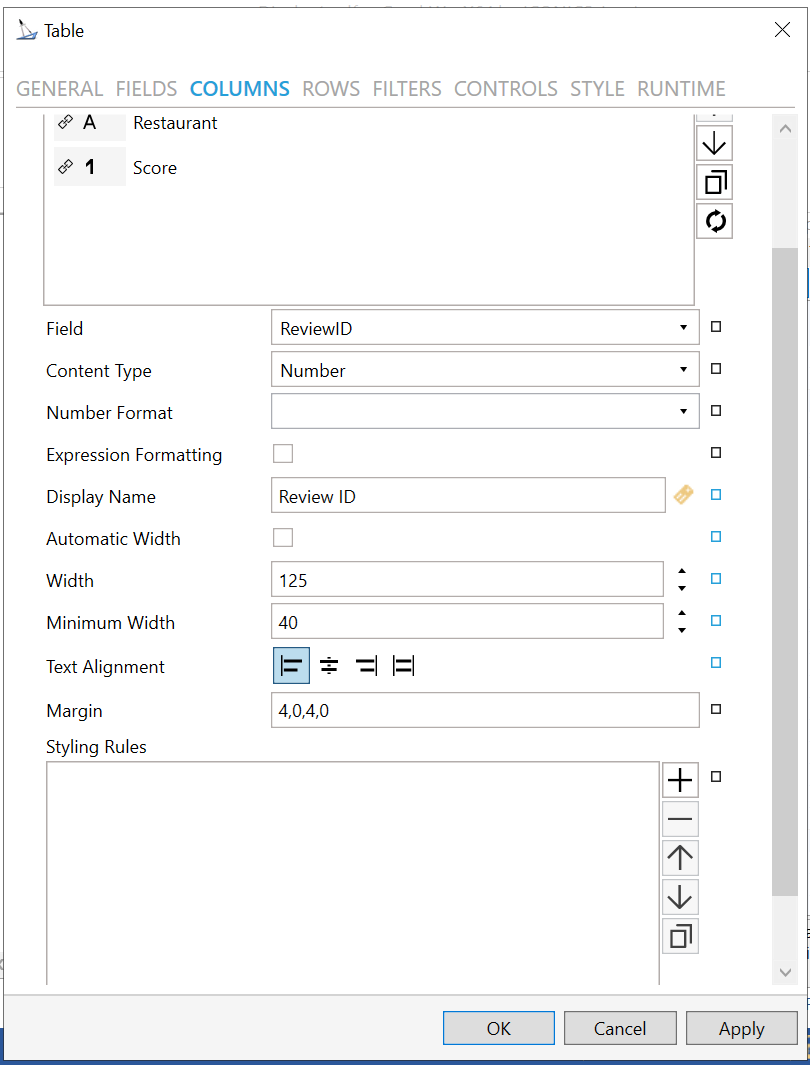
Task: Move the styling rule up
Action: click(x=680, y=858)
